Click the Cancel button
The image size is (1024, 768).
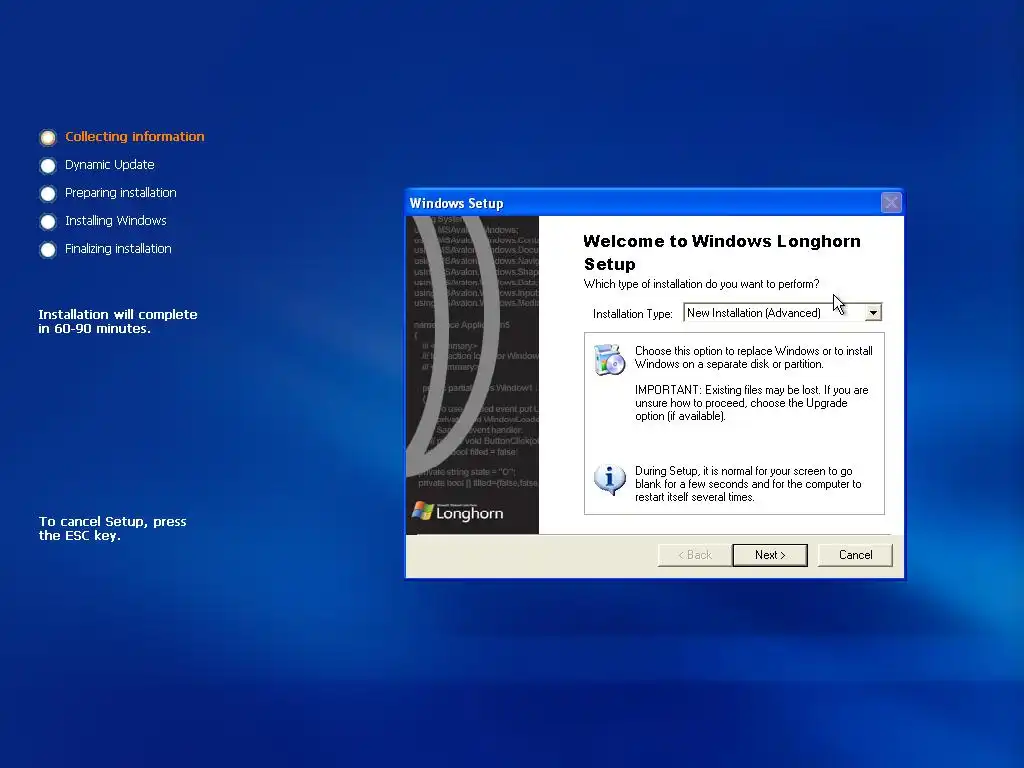[x=855, y=555]
